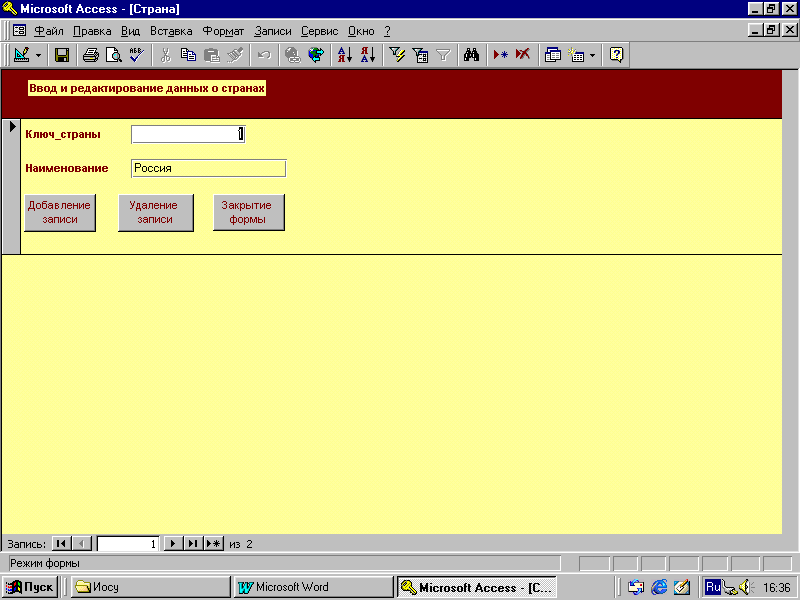Open the volume speaker tray icon

click(x=745, y=587)
